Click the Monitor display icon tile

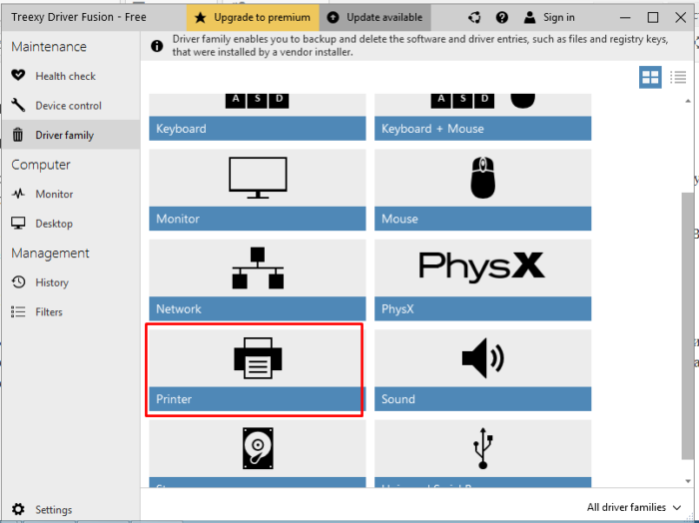click(x=258, y=177)
